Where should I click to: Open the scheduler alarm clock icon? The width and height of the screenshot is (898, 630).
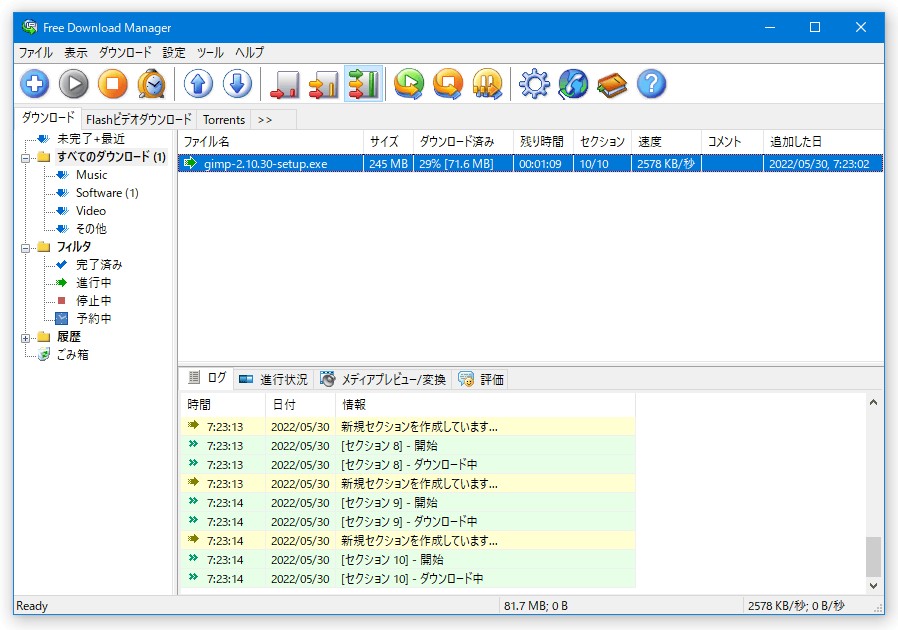(152, 84)
